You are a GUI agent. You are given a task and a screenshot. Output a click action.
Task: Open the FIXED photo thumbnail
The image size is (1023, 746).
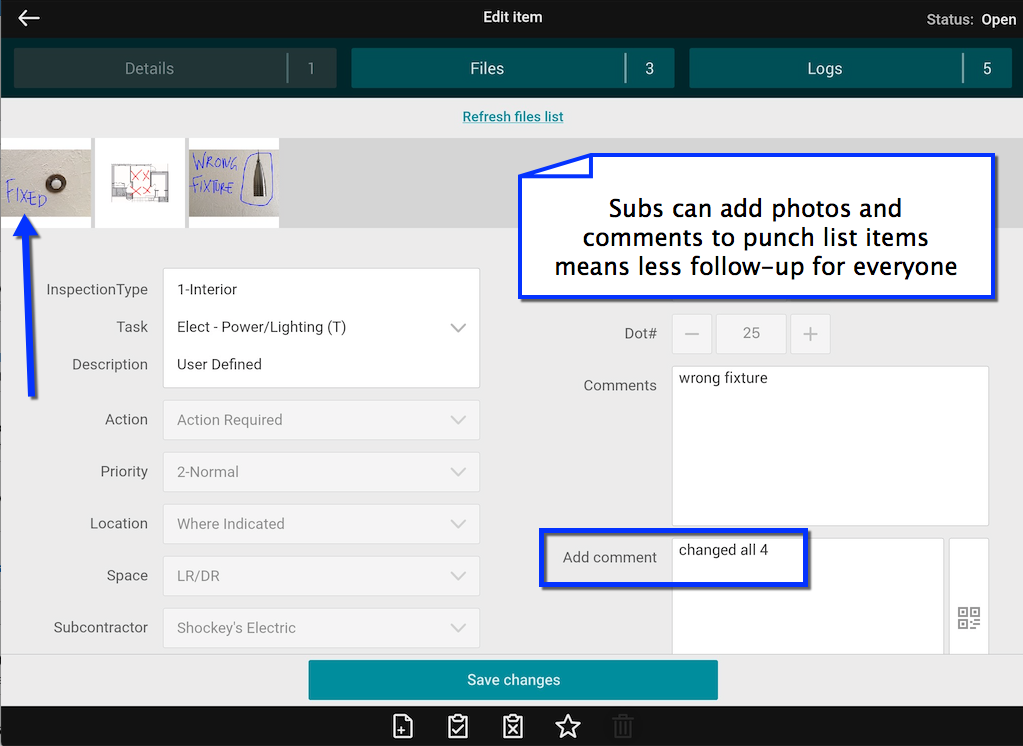(45, 183)
